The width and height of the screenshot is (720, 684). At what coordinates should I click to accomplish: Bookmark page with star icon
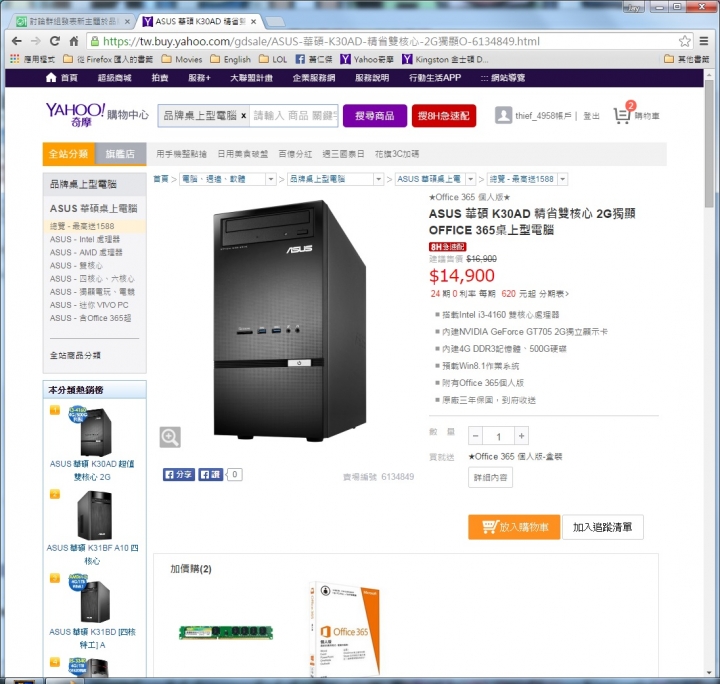[x=684, y=41]
